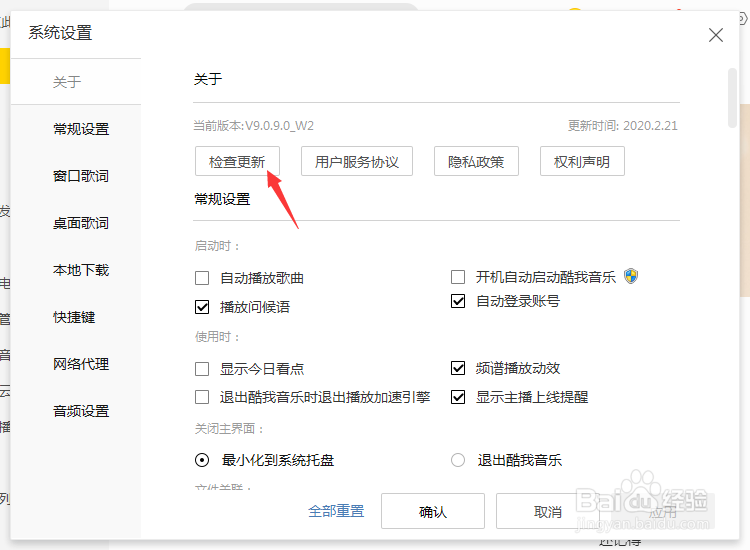Open 桌面歌词 settings
This screenshot has height=550, width=750.
[x=81, y=223]
